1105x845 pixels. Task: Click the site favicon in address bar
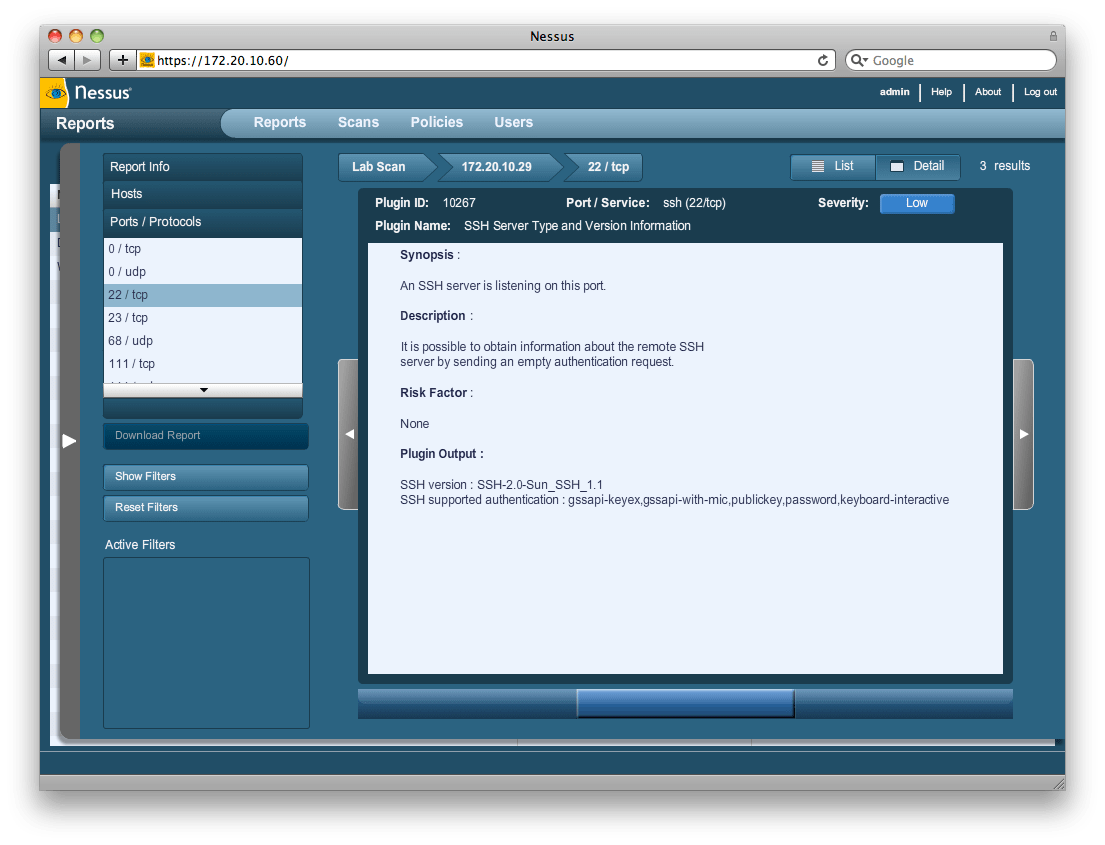click(x=147, y=60)
